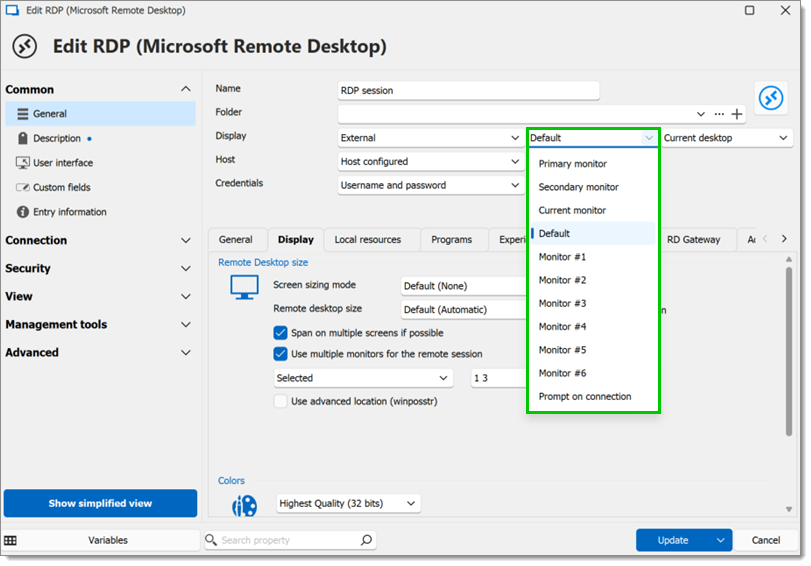Click the RDP logo in header

[x=24, y=47]
